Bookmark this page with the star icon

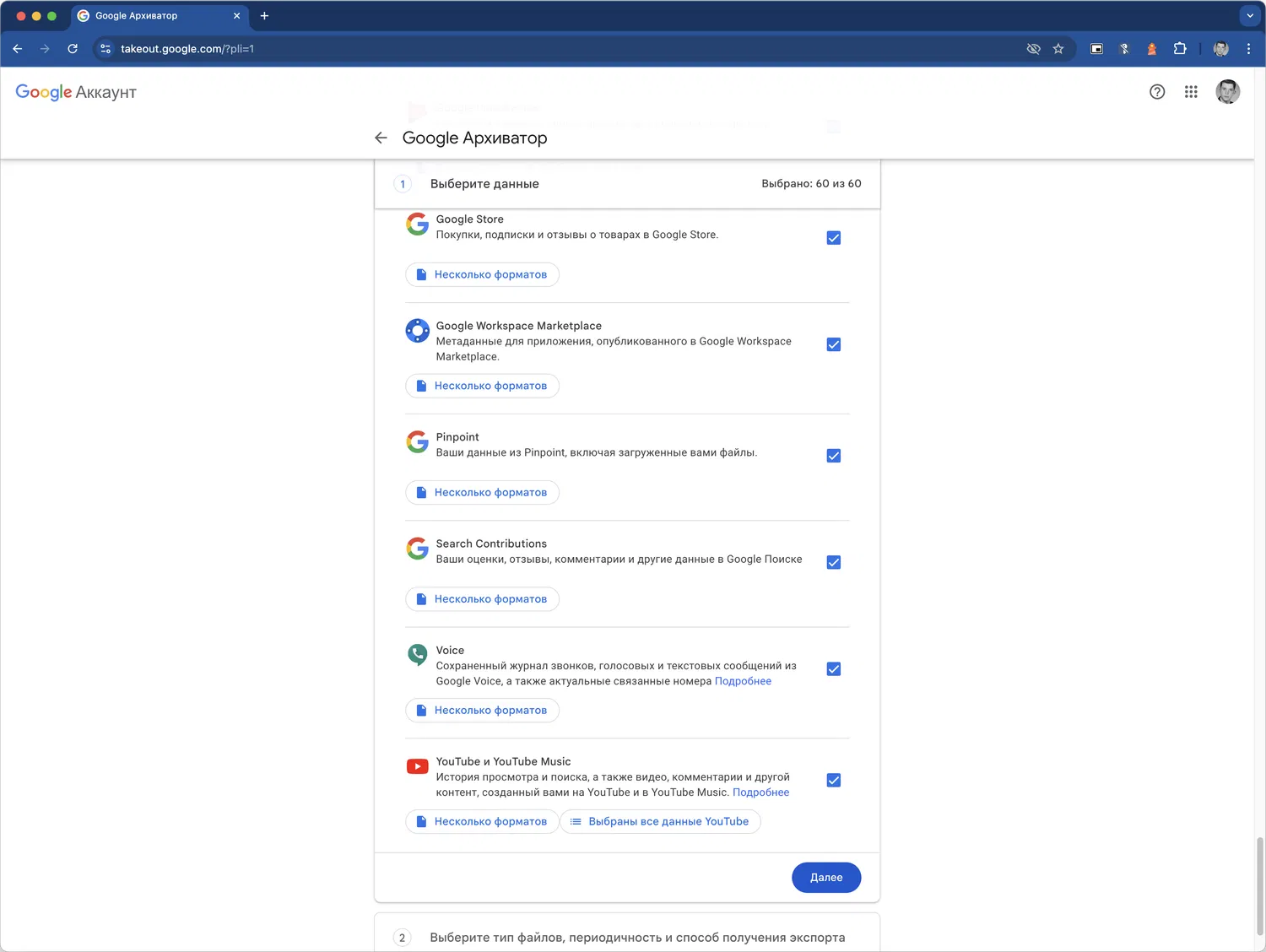[1058, 49]
